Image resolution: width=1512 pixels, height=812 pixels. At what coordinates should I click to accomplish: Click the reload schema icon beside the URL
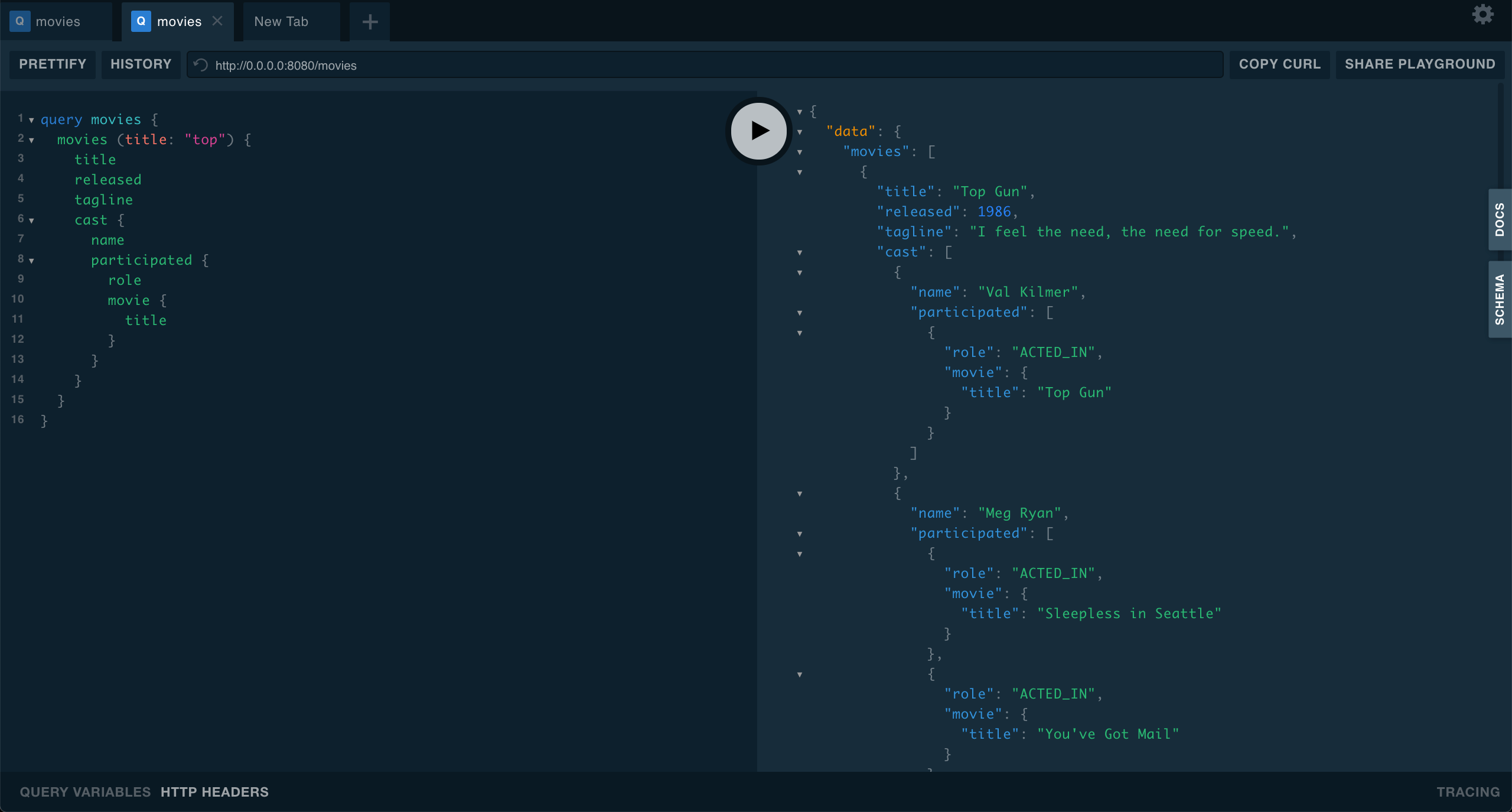point(201,65)
